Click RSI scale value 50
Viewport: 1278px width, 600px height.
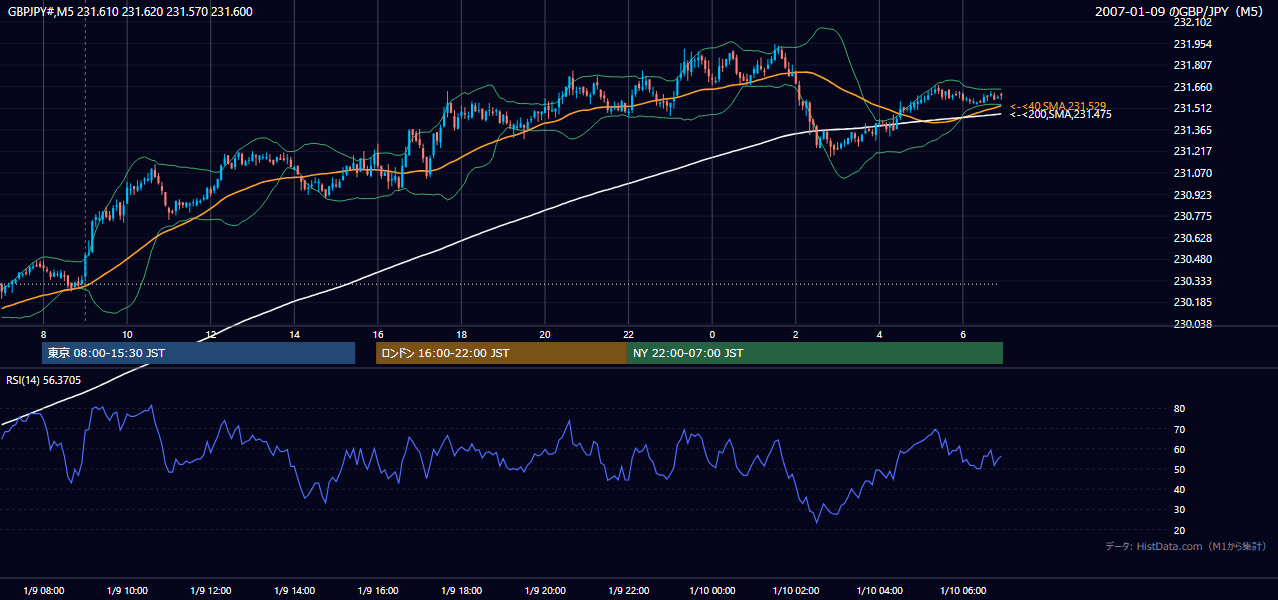point(1179,469)
